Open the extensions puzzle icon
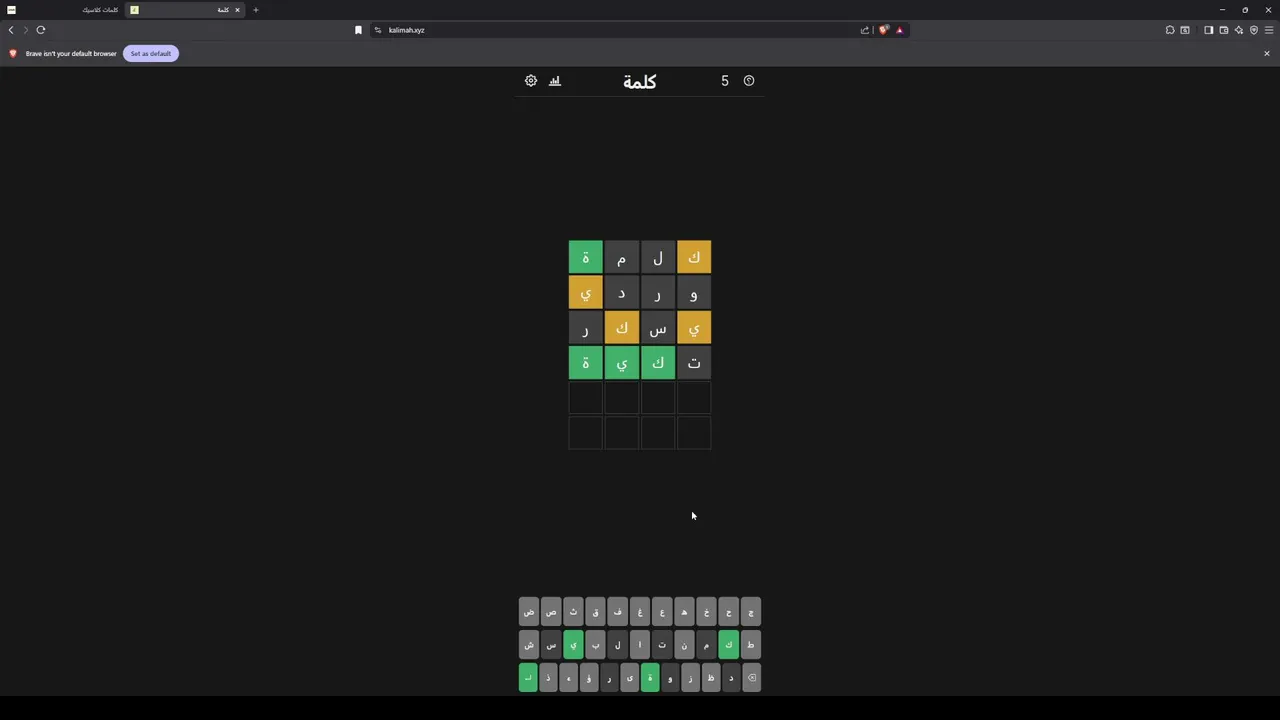Screen dimensions: 1280x720 1170,30
